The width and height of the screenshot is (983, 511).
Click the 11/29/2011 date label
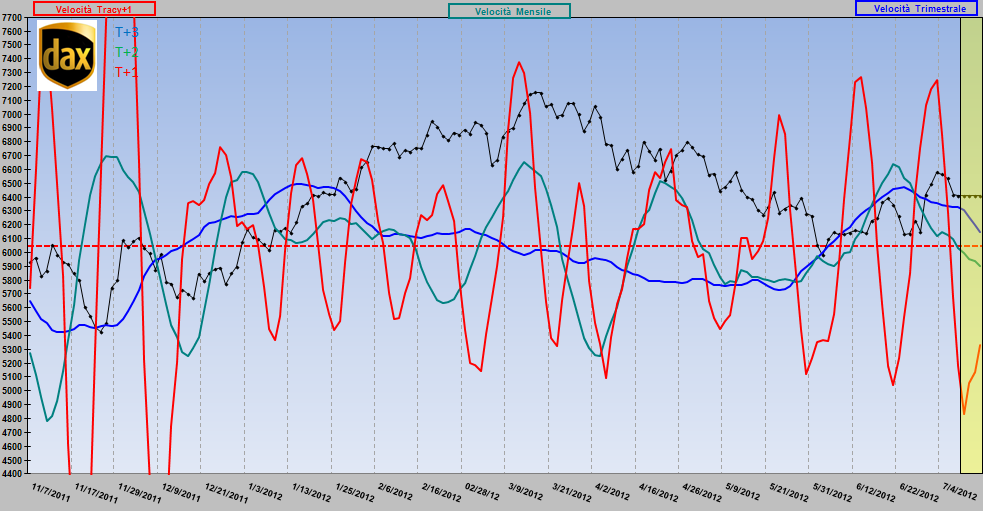(139, 493)
